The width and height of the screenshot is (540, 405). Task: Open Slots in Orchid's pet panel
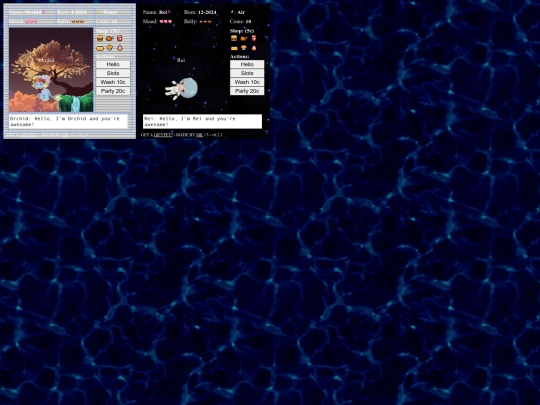[113, 73]
